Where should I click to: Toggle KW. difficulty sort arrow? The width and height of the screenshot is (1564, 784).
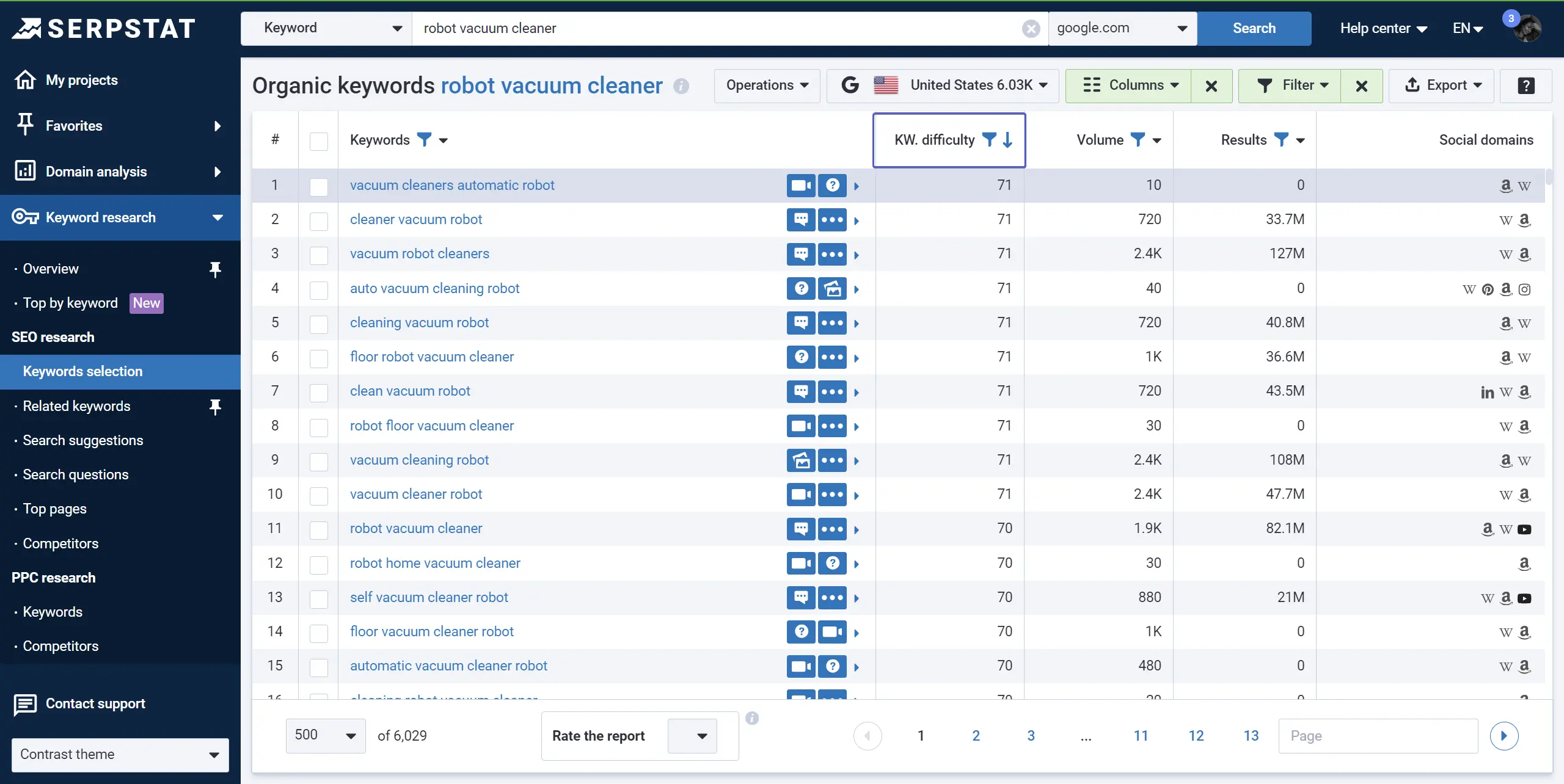click(x=1007, y=140)
